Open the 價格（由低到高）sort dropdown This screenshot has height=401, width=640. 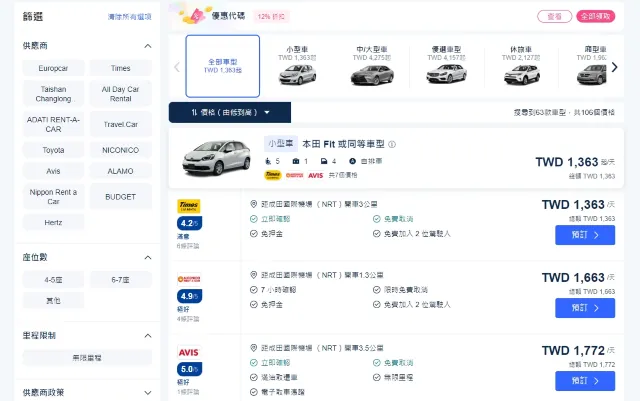click(x=229, y=113)
